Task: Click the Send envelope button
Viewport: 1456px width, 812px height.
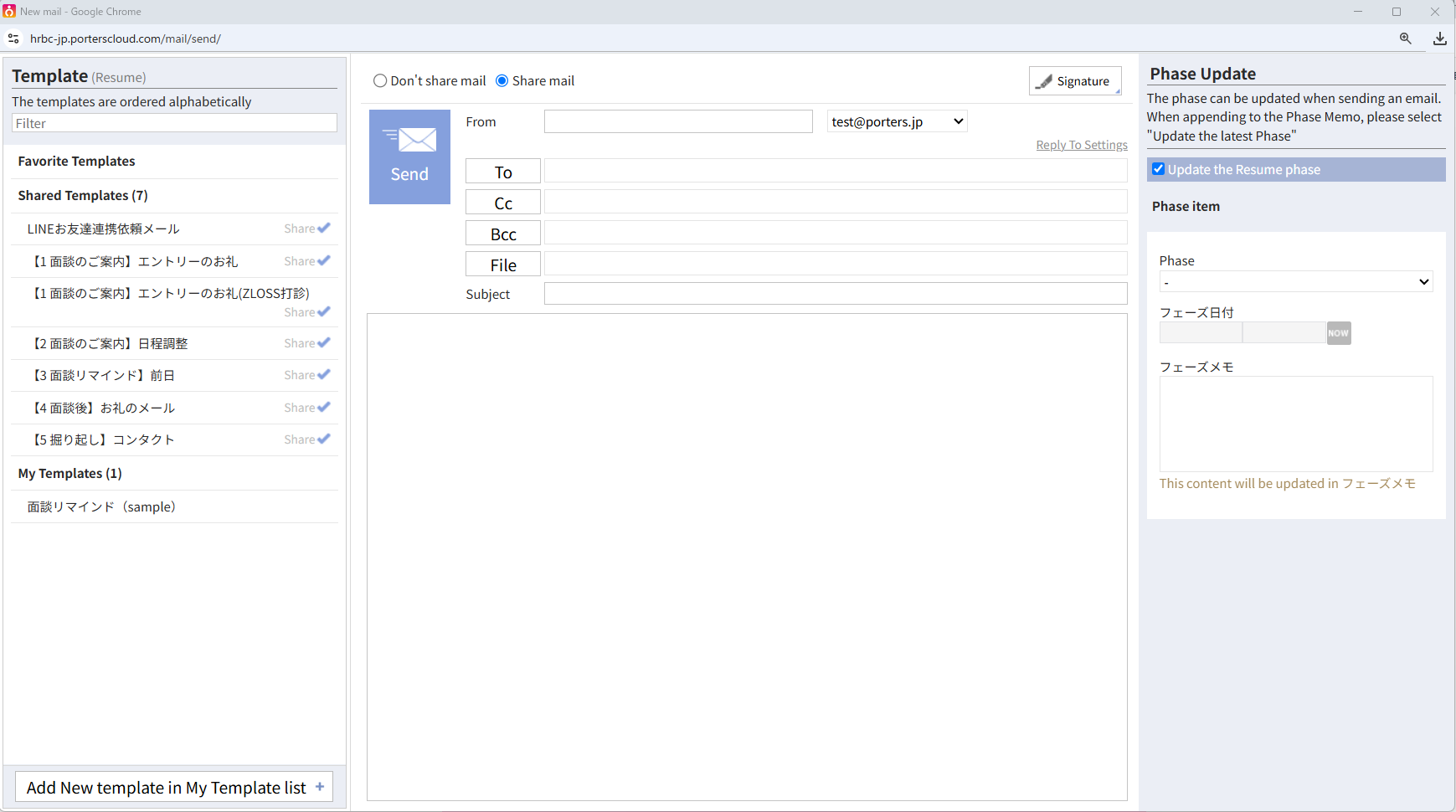Action: [x=409, y=157]
